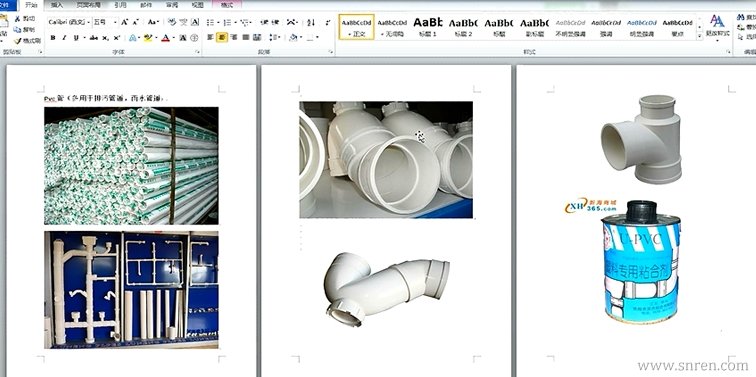Click the Change Styles button
Image resolution: width=756 pixels, height=377 pixels.
click(717, 27)
